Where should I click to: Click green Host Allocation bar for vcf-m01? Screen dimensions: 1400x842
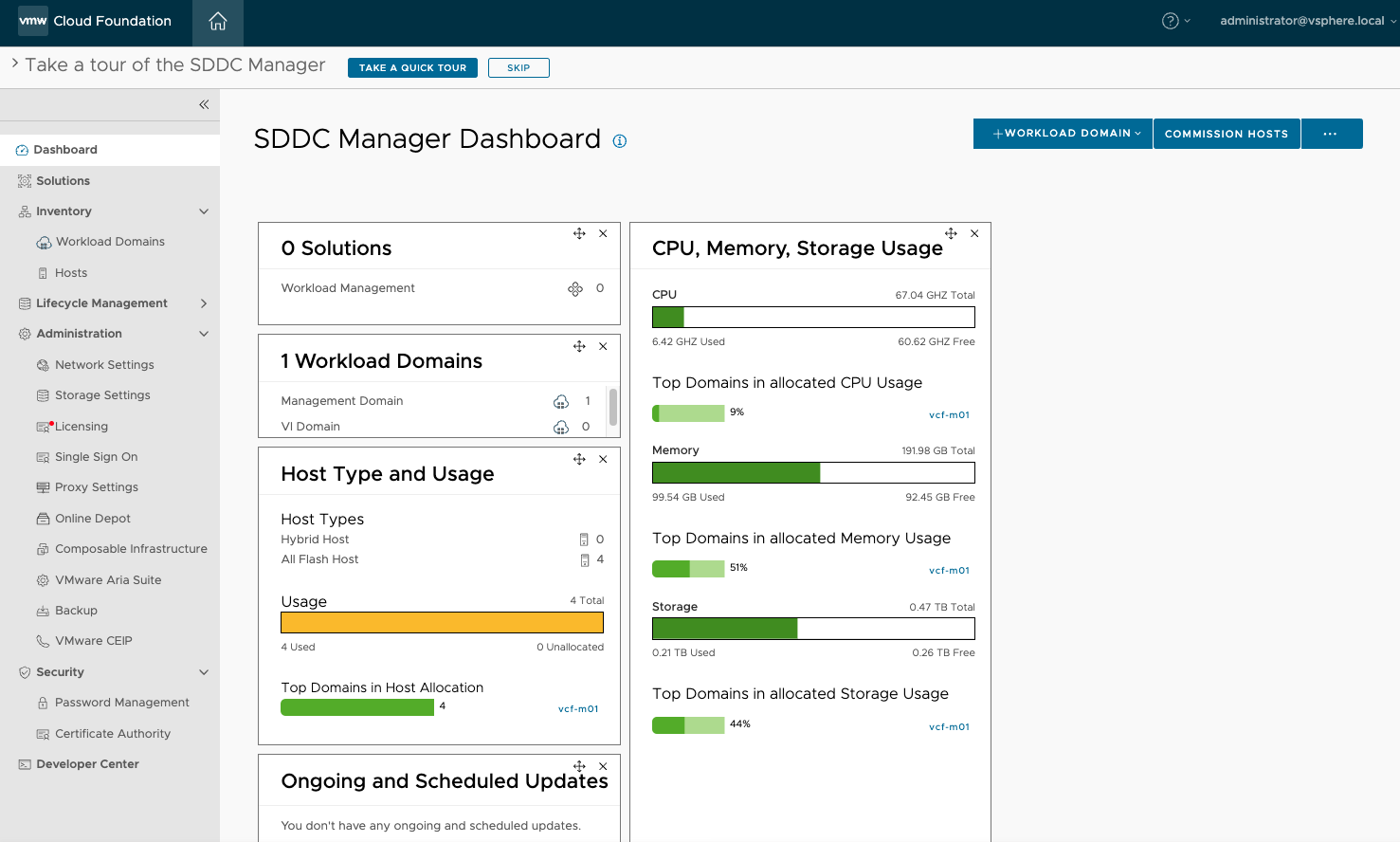pos(357,707)
